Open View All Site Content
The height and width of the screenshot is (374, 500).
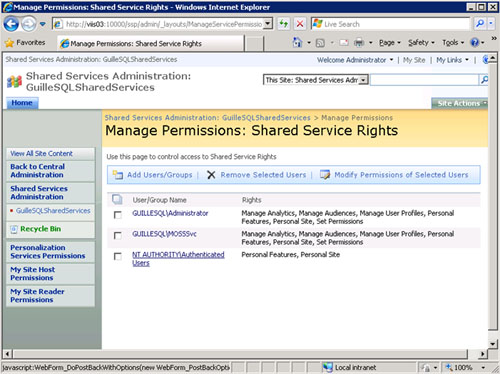point(41,154)
